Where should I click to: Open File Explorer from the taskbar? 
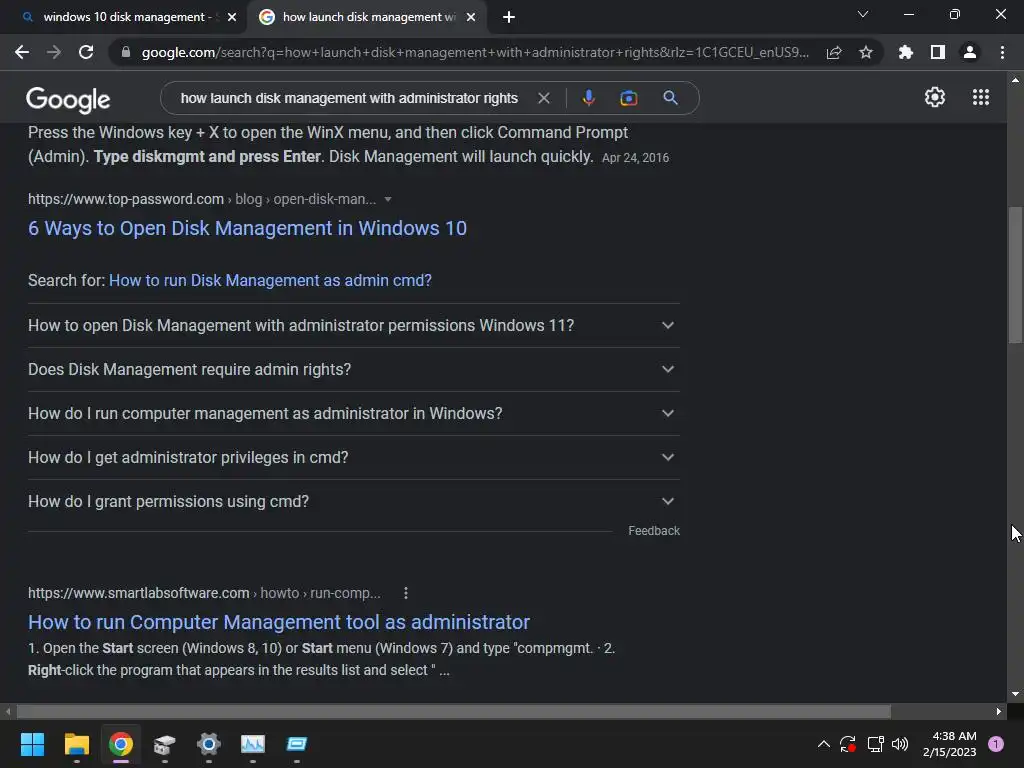coord(76,744)
